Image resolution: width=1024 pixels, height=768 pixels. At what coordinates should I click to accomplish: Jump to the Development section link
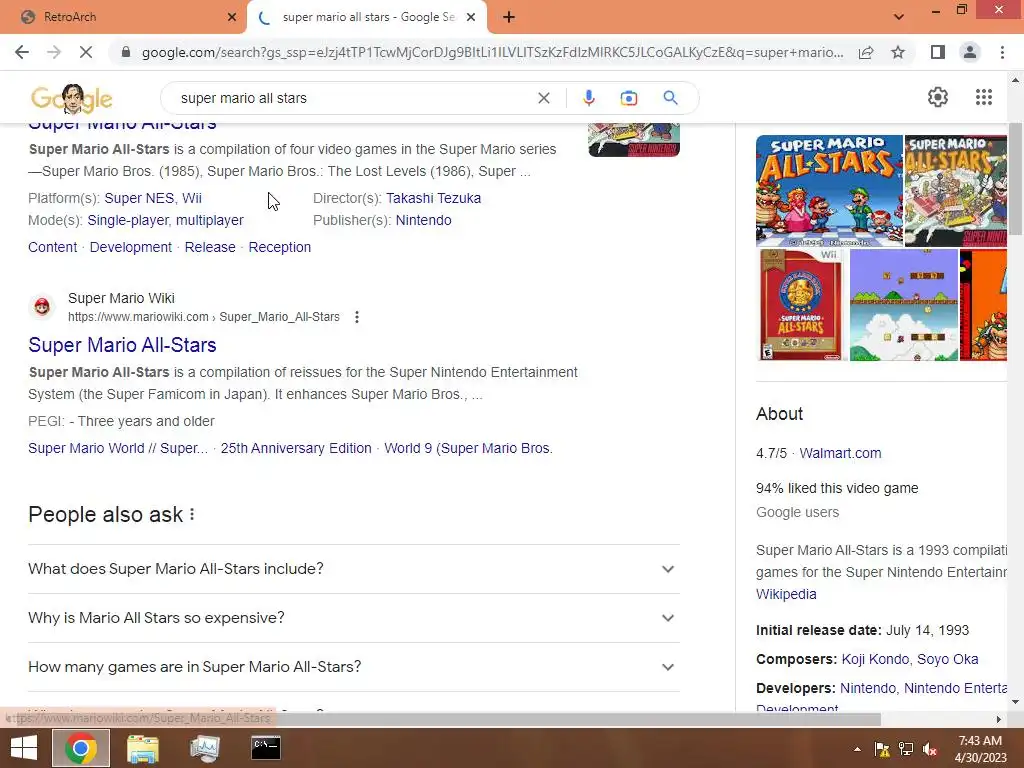131,247
